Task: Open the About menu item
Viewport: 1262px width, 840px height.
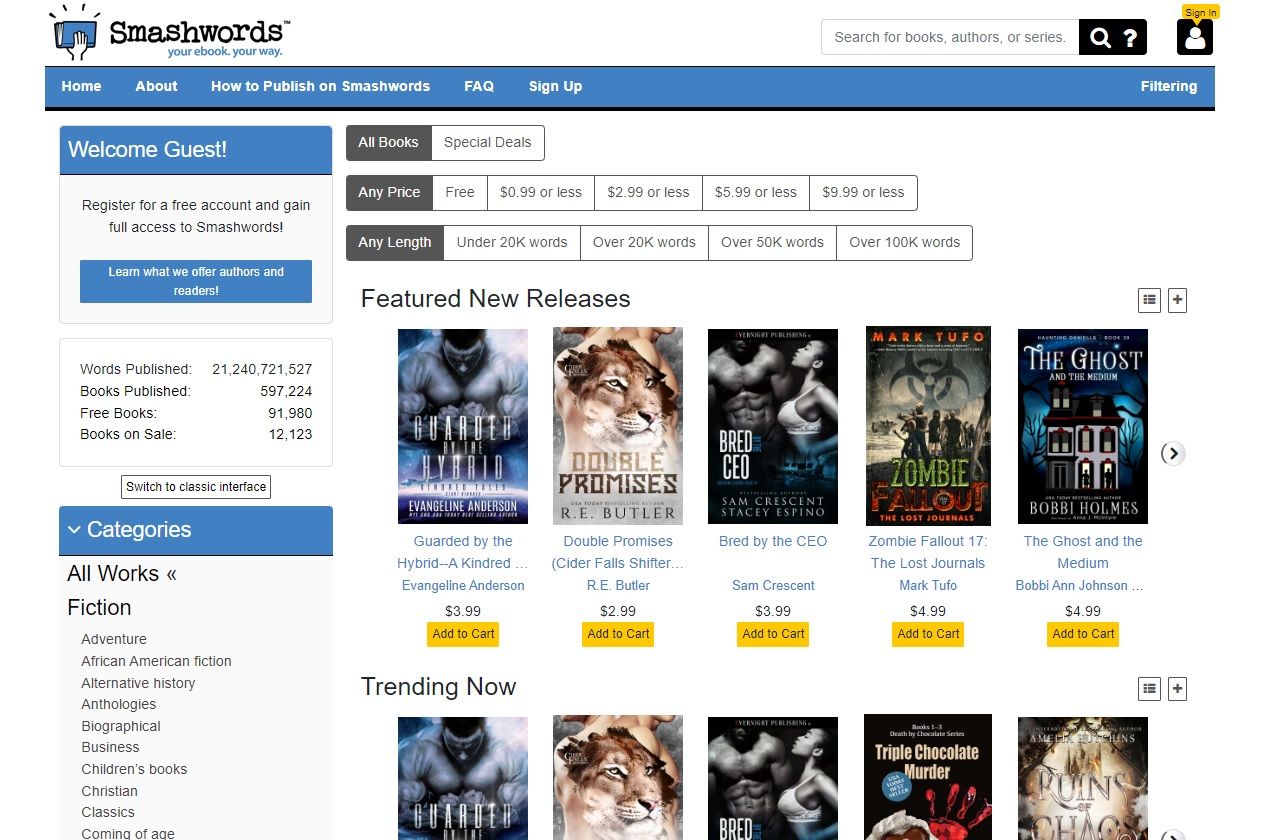Action: tap(156, 86)
